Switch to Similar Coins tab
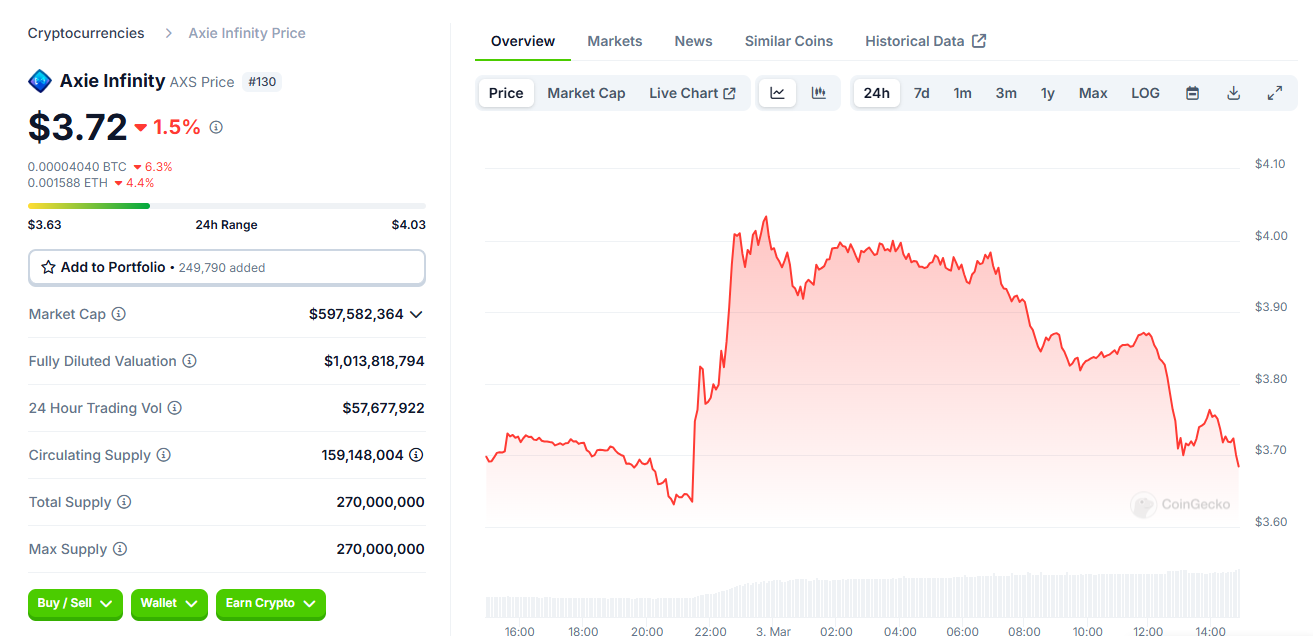This screenshot has width=1313, height=636. 788,41
